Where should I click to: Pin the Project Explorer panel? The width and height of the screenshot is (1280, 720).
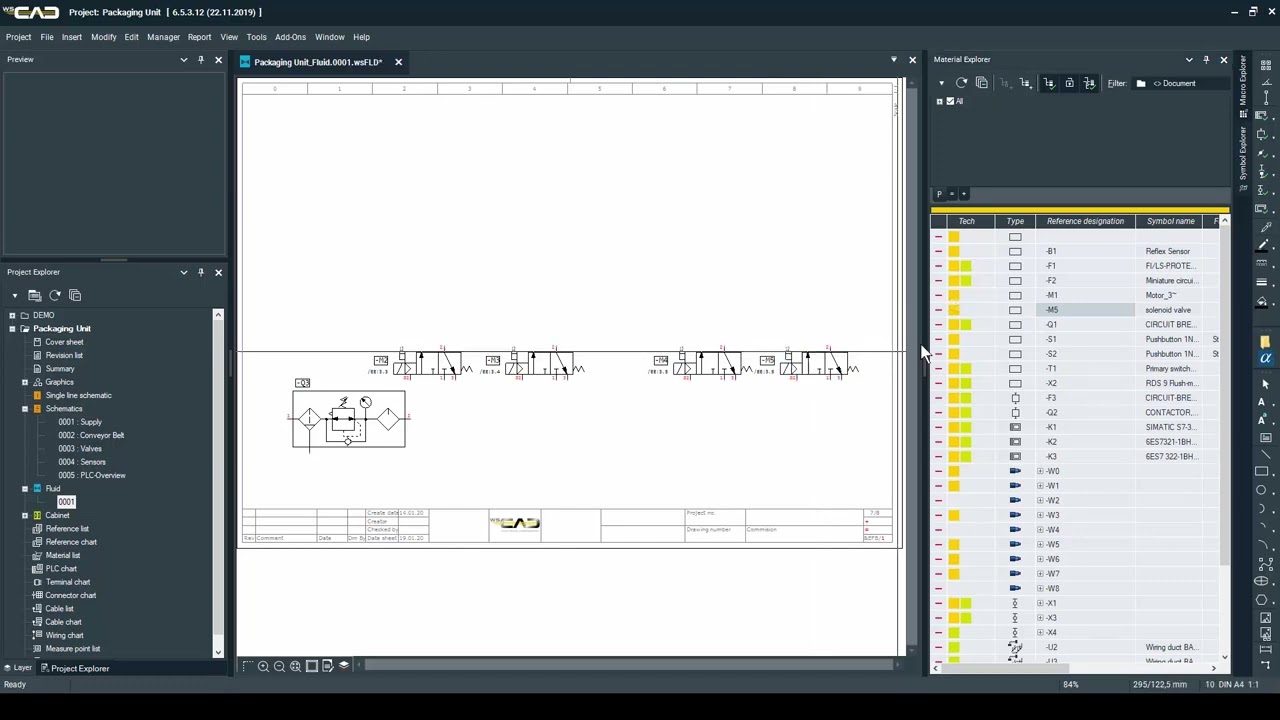[x=200, y=272]
